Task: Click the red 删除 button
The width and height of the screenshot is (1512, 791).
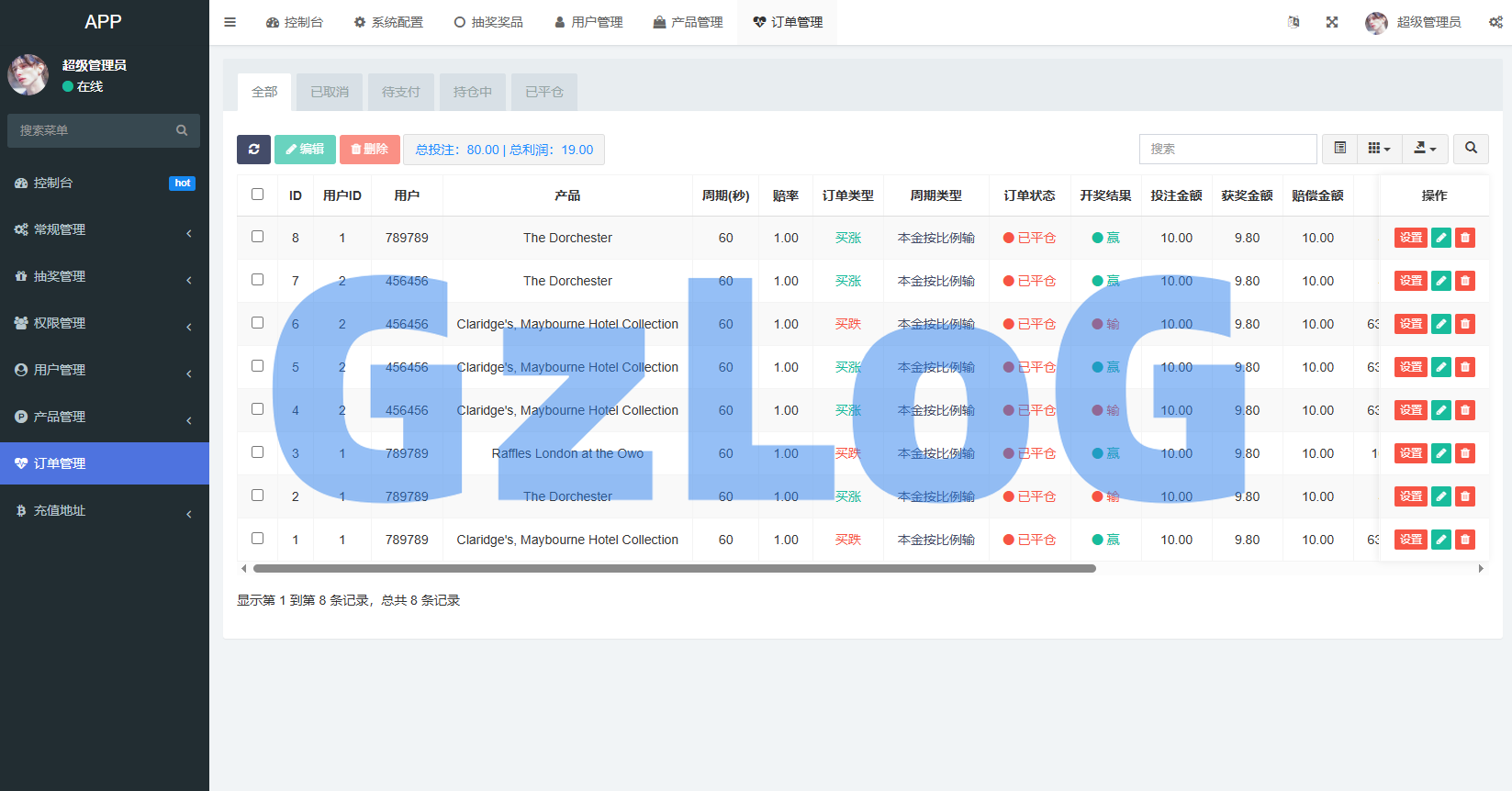Action: 370,150
